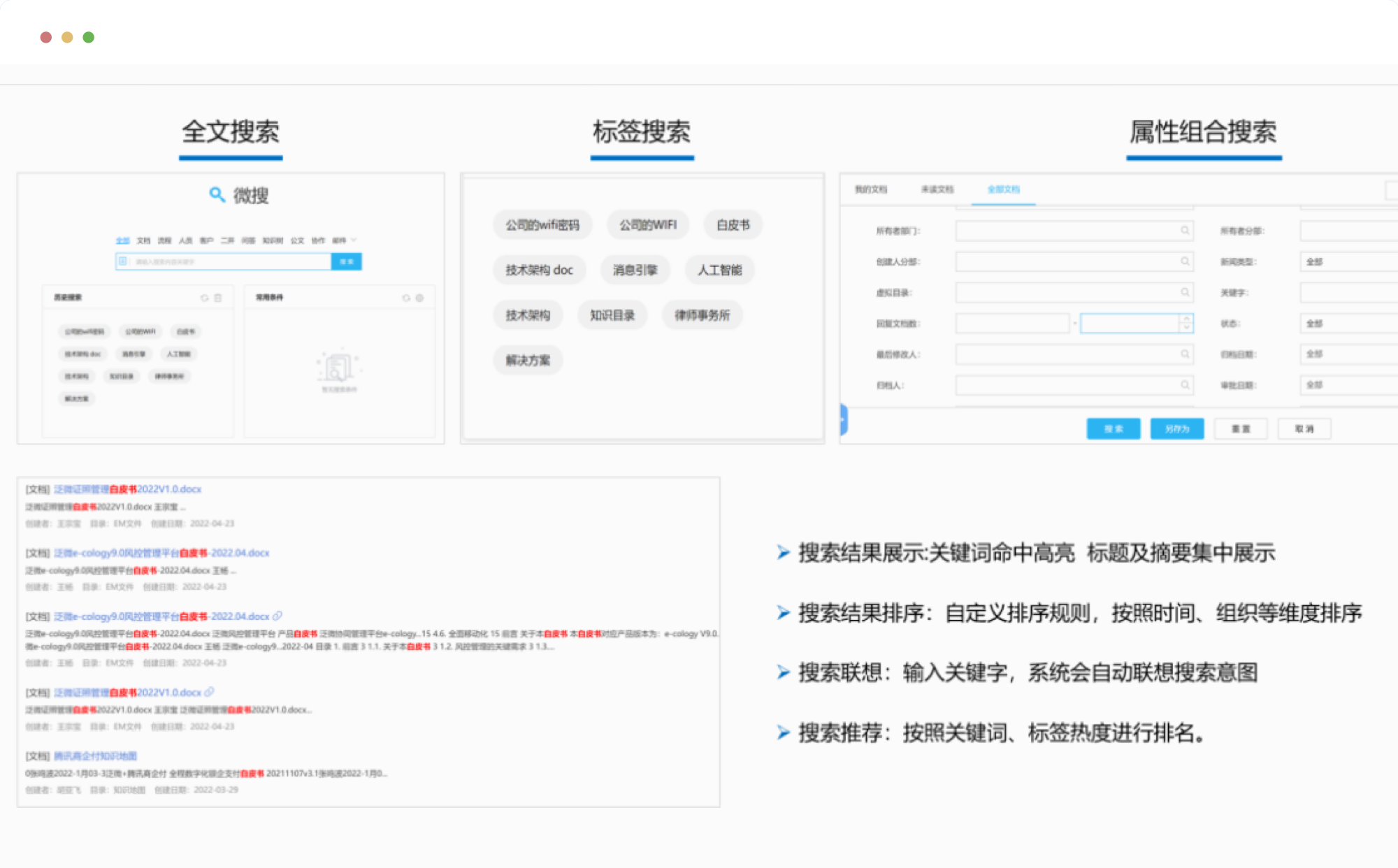Click stepper up arrow in 回复文档数 field
The width and height of the screenshot is (1398, 868).
[1186, 319]
